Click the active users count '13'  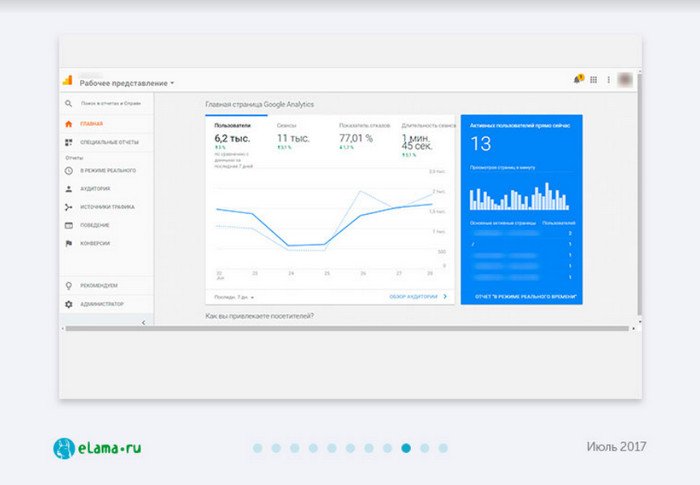coord(481,144)
